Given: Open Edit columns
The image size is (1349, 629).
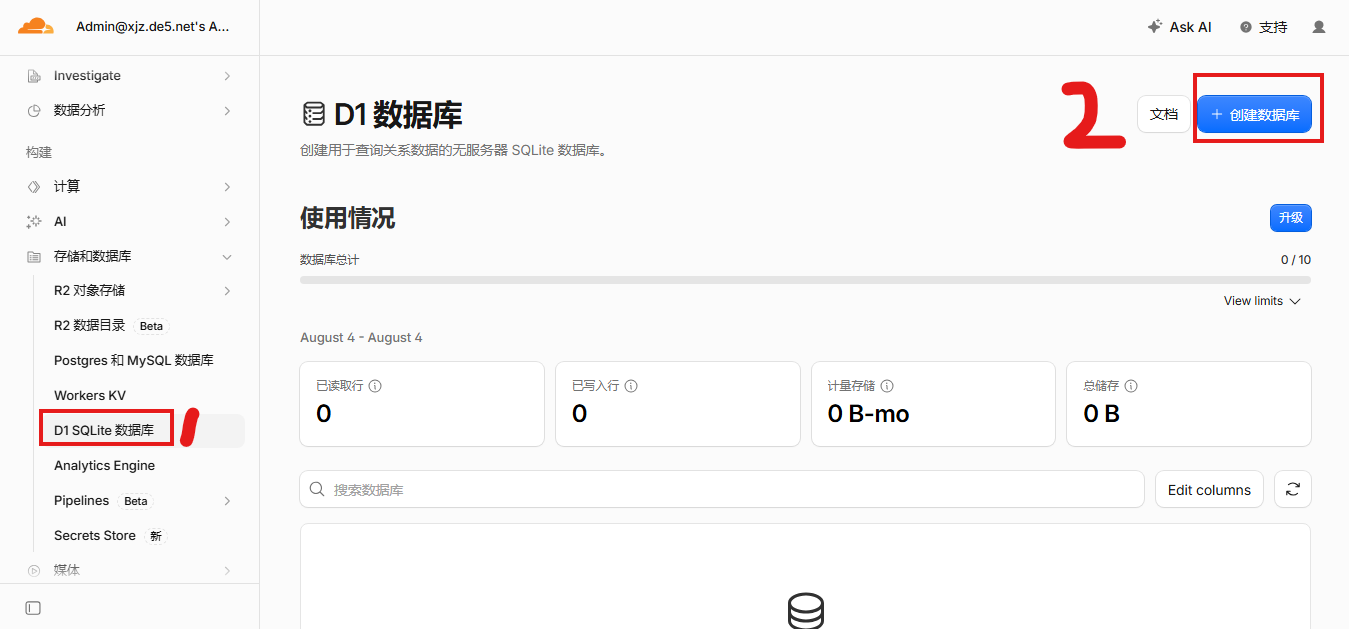Looking at the screenshot, I should 1209,489.
